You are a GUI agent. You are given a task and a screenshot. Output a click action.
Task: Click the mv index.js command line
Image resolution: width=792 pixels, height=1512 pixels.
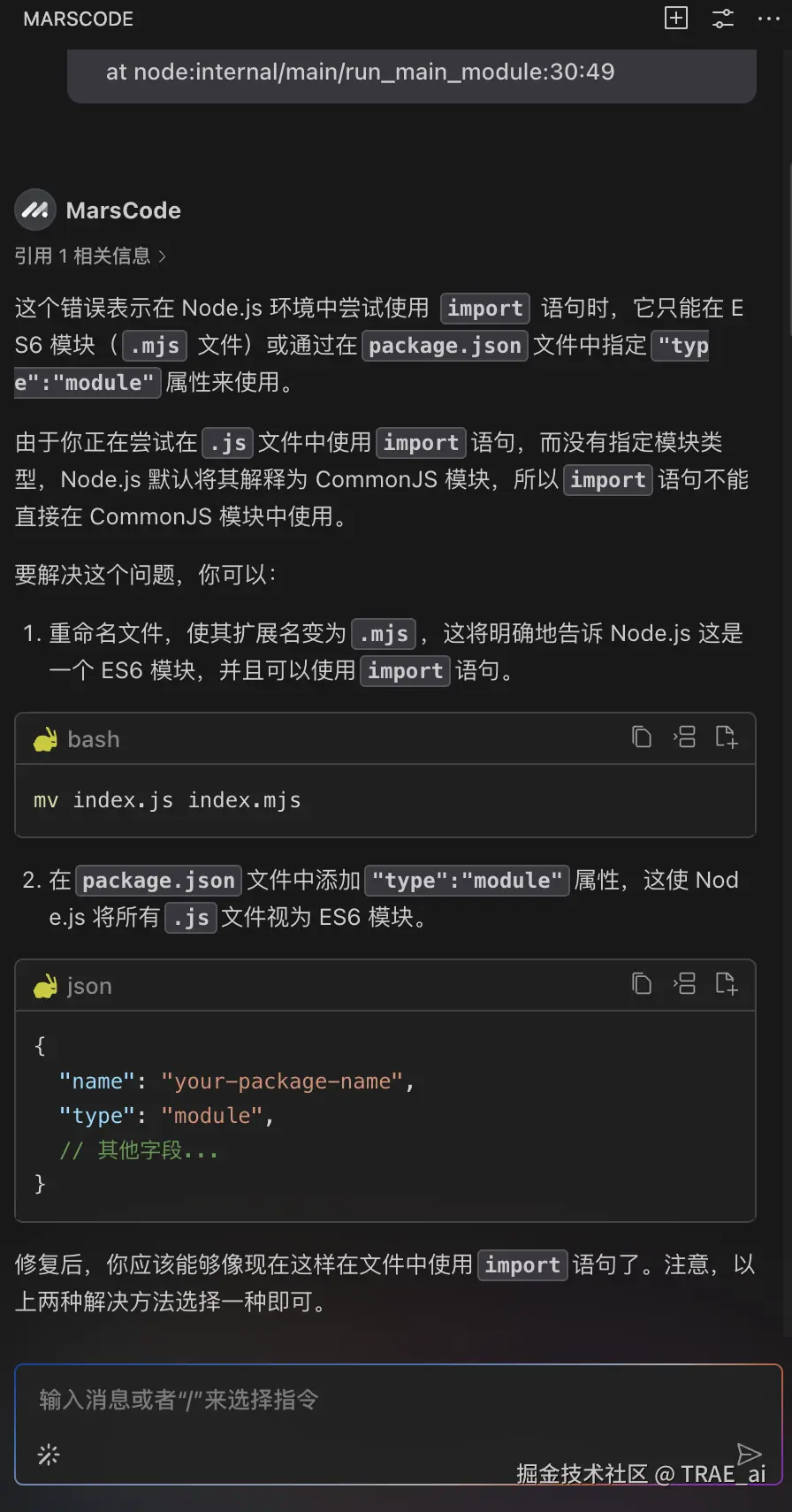point(166,799)
